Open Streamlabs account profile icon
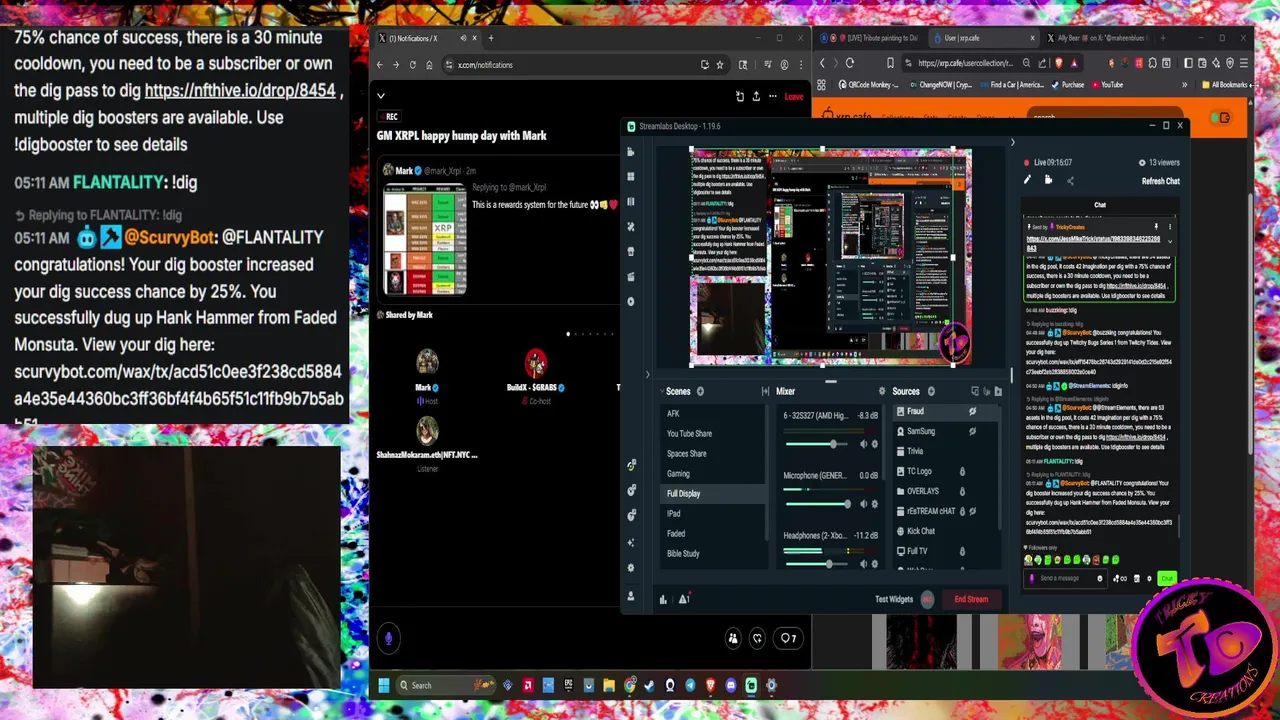 [630, 596]
